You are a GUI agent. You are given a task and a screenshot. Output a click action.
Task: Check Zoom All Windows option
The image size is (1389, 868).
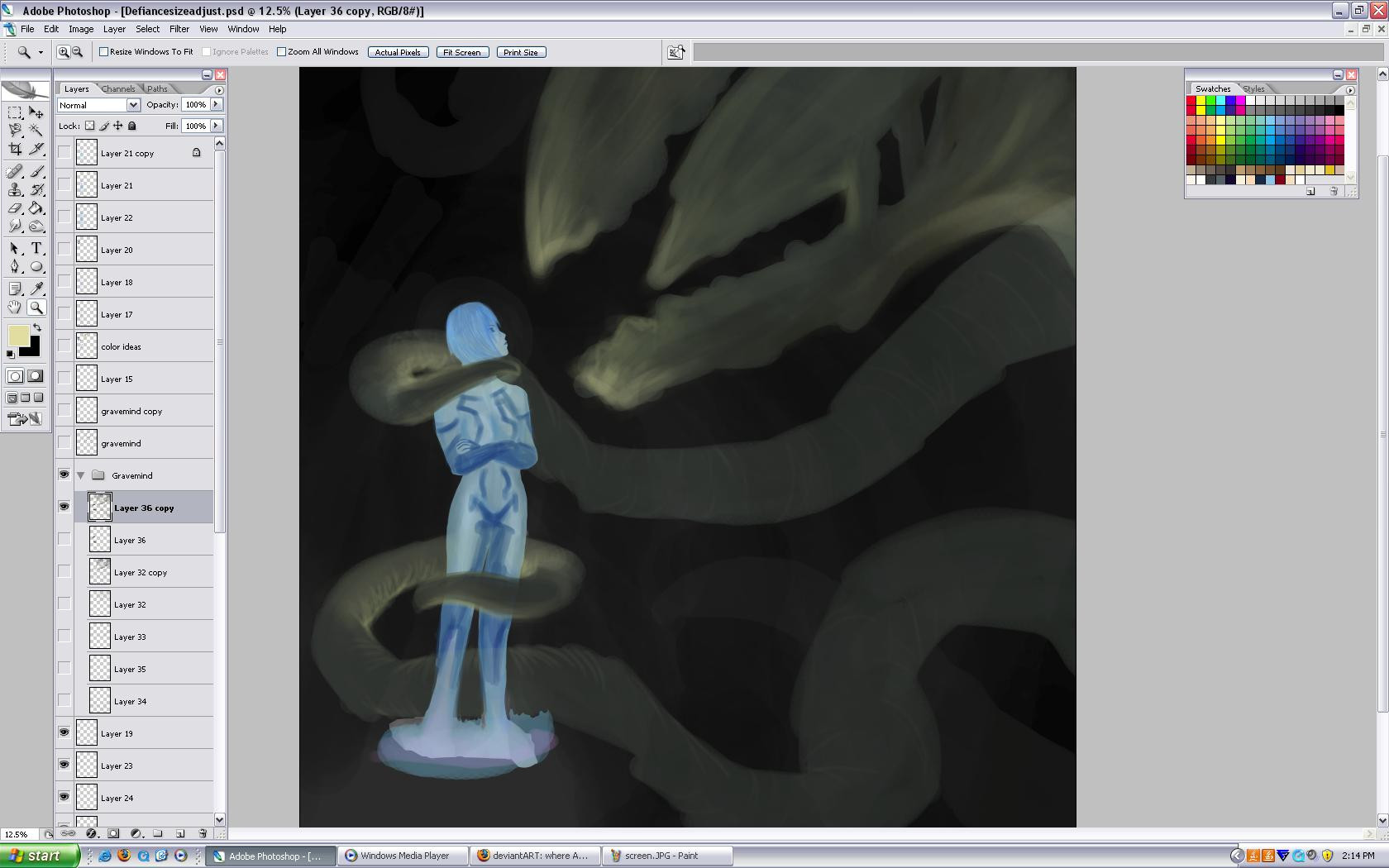tap(281, 52)
